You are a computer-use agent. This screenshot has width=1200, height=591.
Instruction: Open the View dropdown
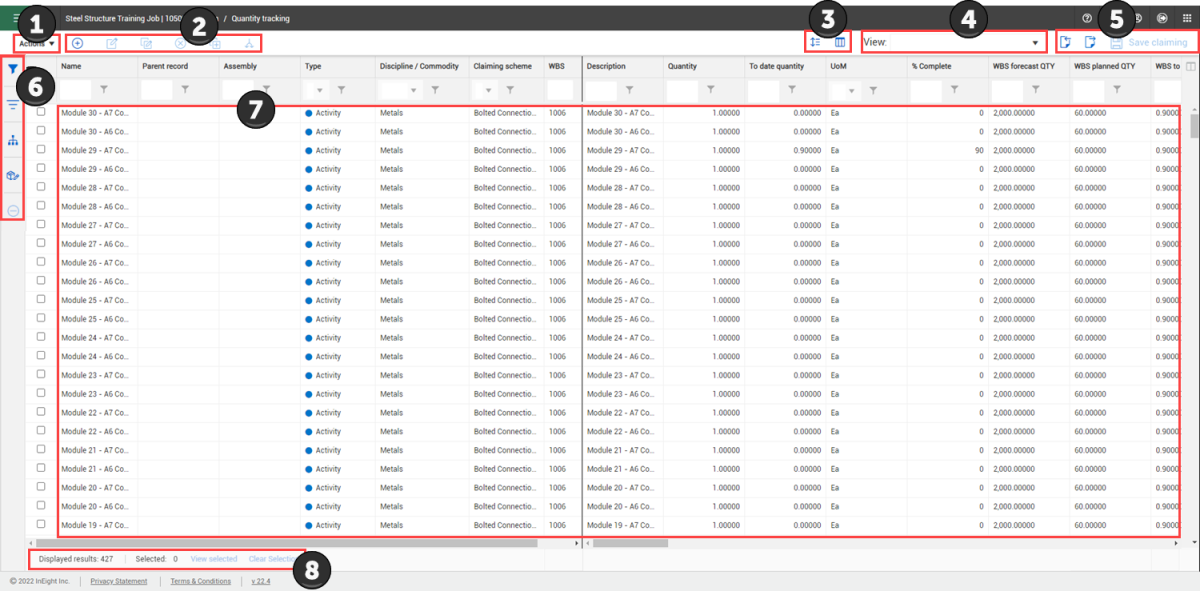[1035, 43]
